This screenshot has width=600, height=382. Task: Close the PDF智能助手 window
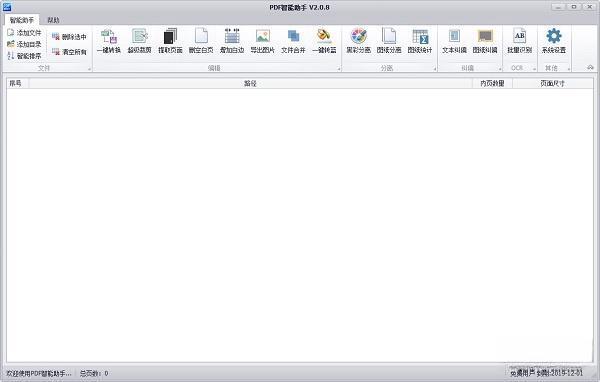(x=590, y=7)
